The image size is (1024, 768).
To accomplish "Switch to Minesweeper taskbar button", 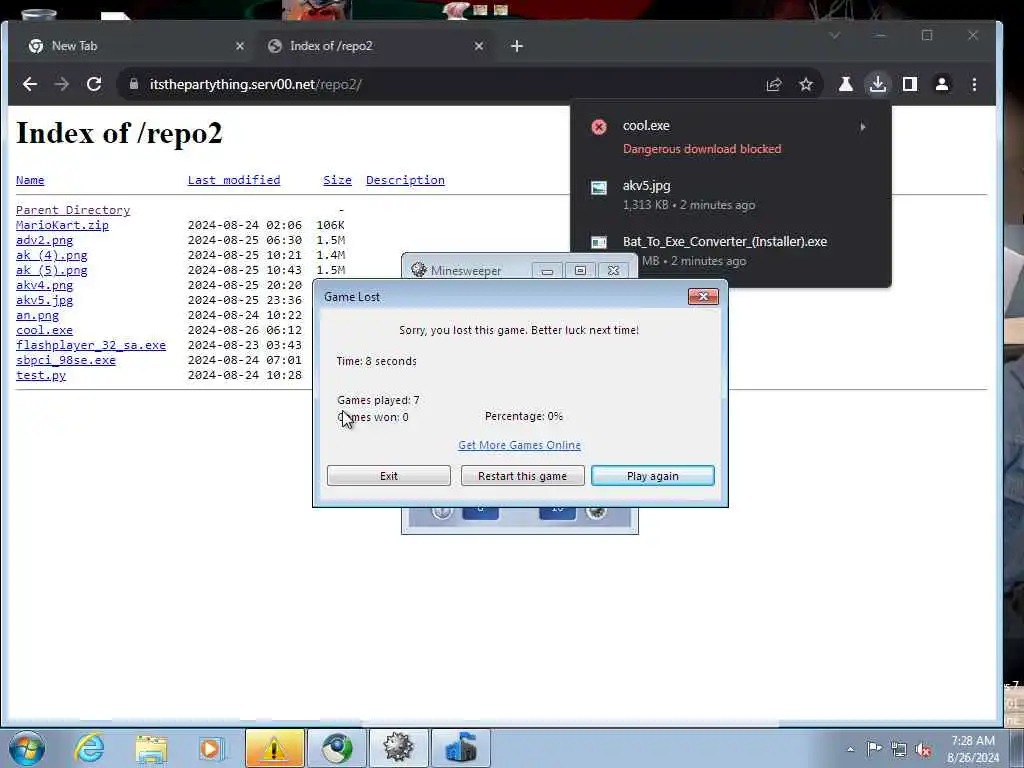I will pos(398,748).
